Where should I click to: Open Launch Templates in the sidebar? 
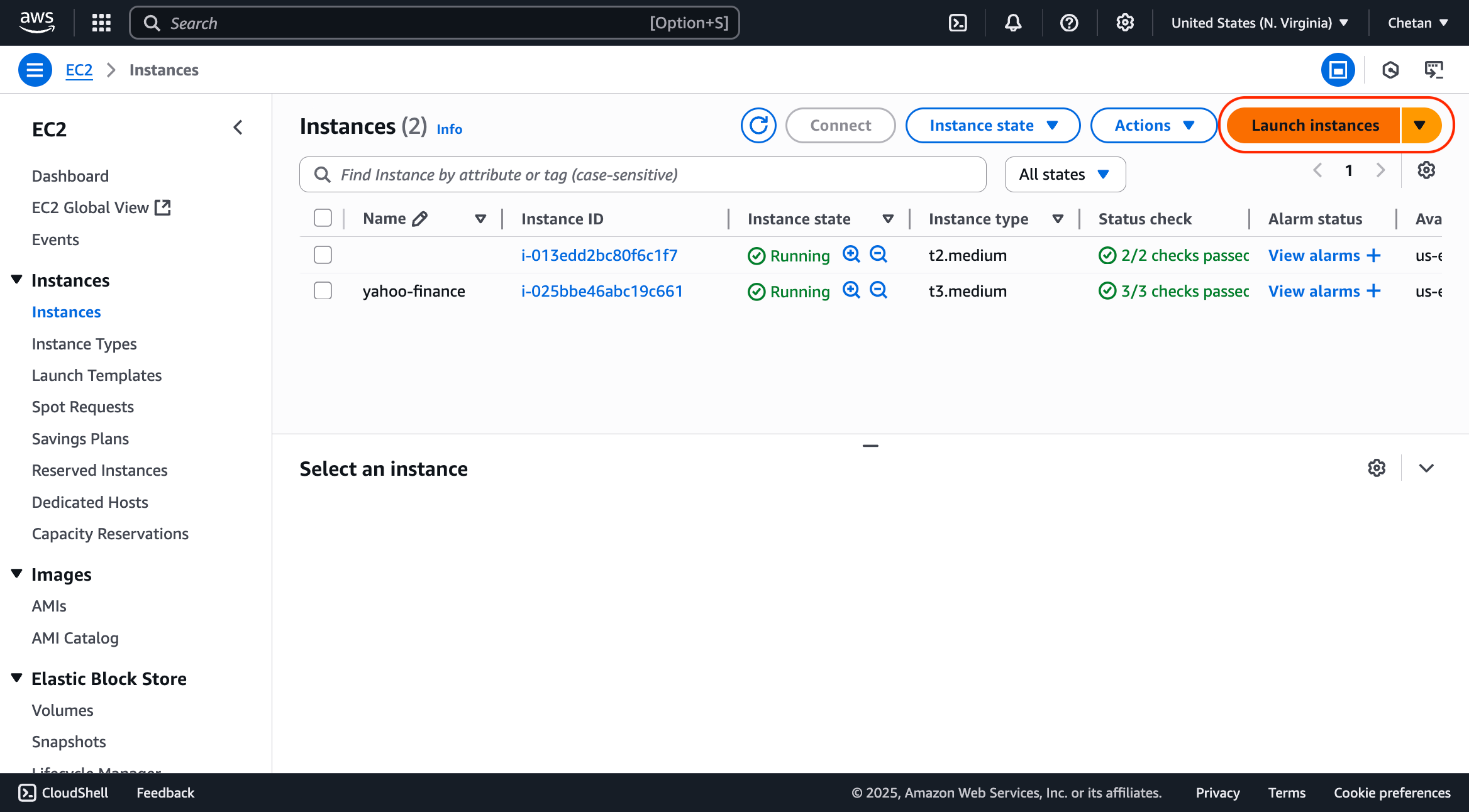[x=97, y=375]
